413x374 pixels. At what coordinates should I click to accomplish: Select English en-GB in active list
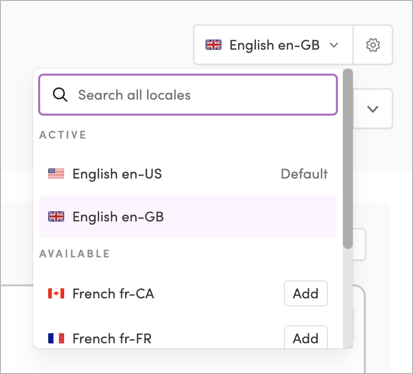188,217
